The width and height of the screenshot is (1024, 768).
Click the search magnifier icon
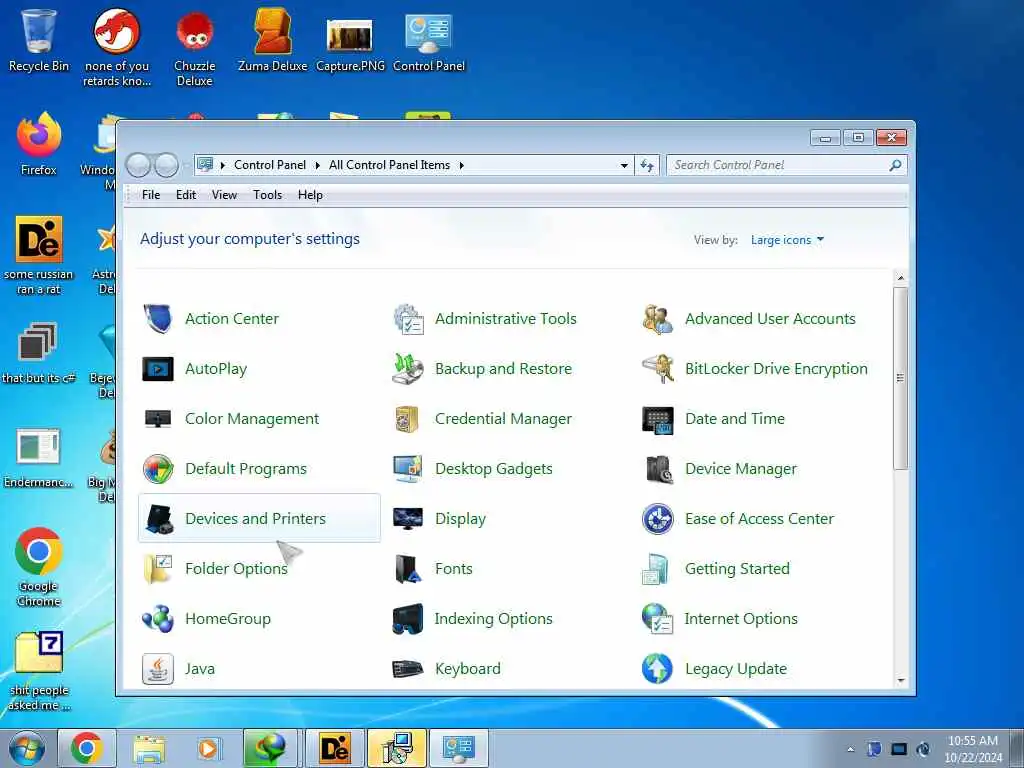[x=895, y=165]
